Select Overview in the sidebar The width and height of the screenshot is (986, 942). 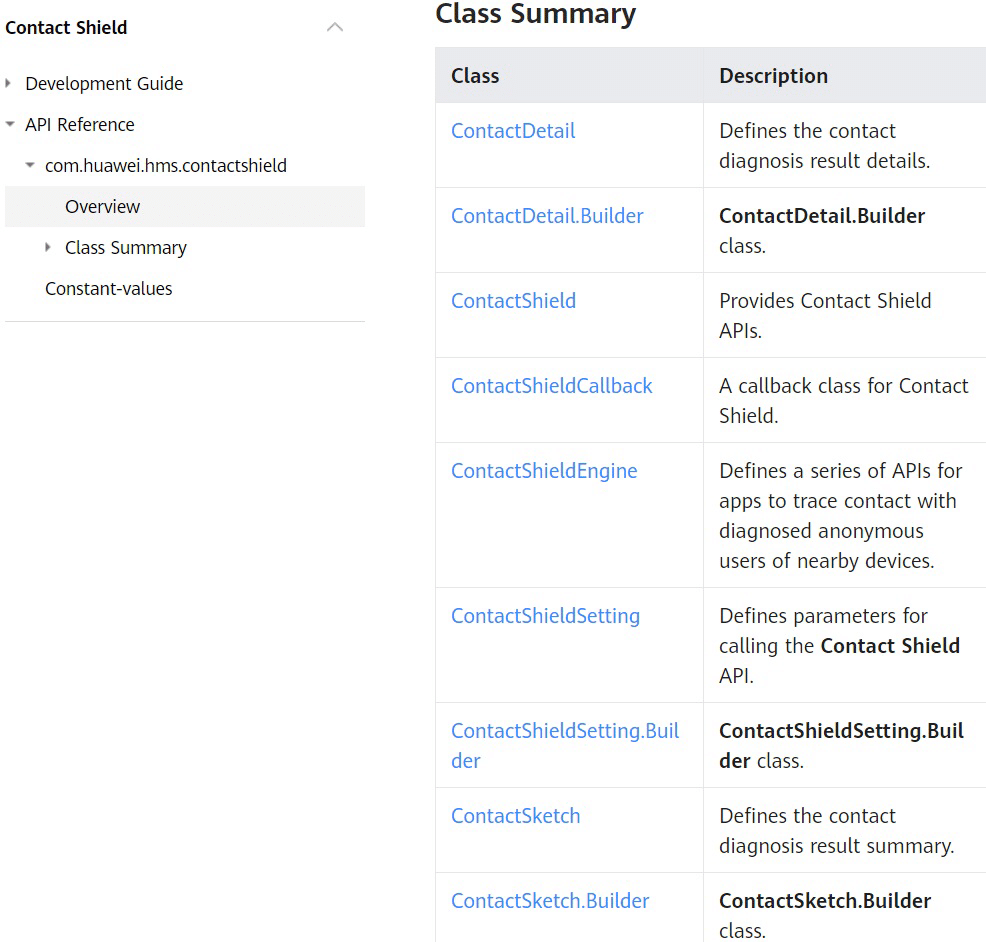[x=102, y=207]
